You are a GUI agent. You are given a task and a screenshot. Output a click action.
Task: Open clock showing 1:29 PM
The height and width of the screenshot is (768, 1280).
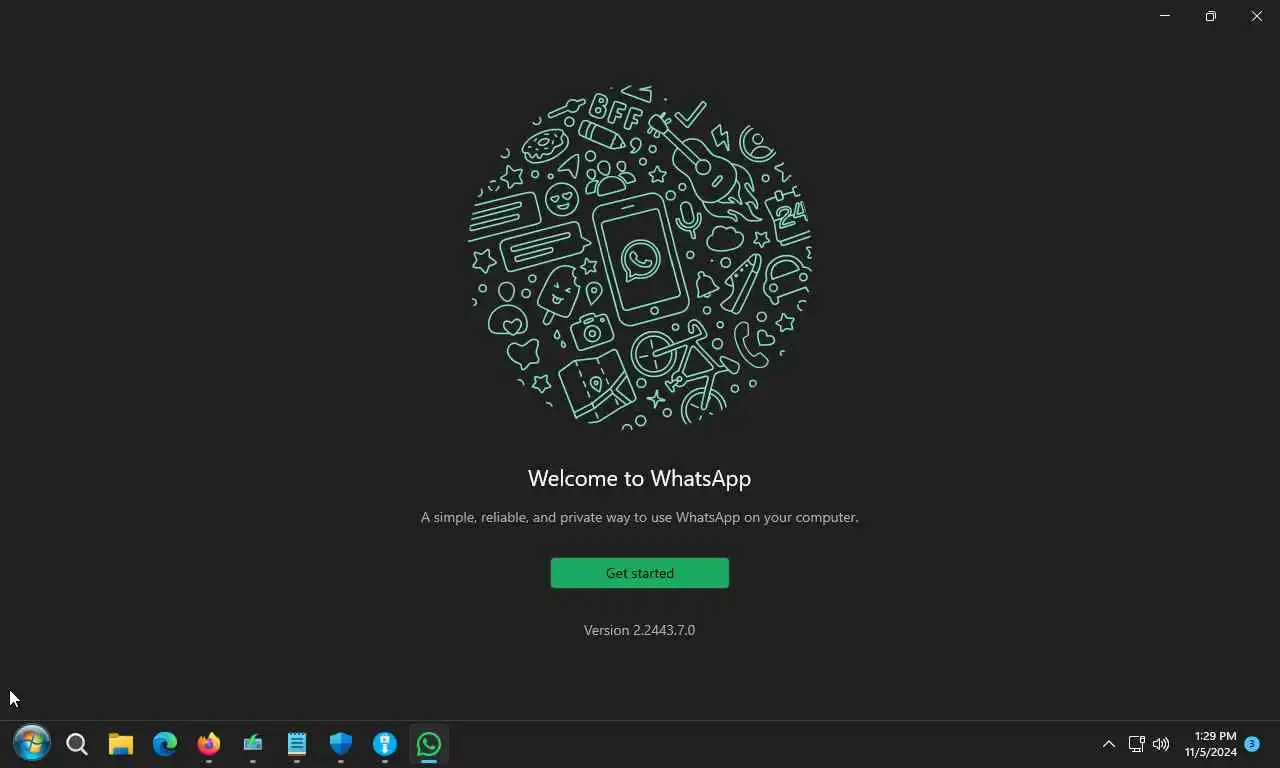(1211, 744)
